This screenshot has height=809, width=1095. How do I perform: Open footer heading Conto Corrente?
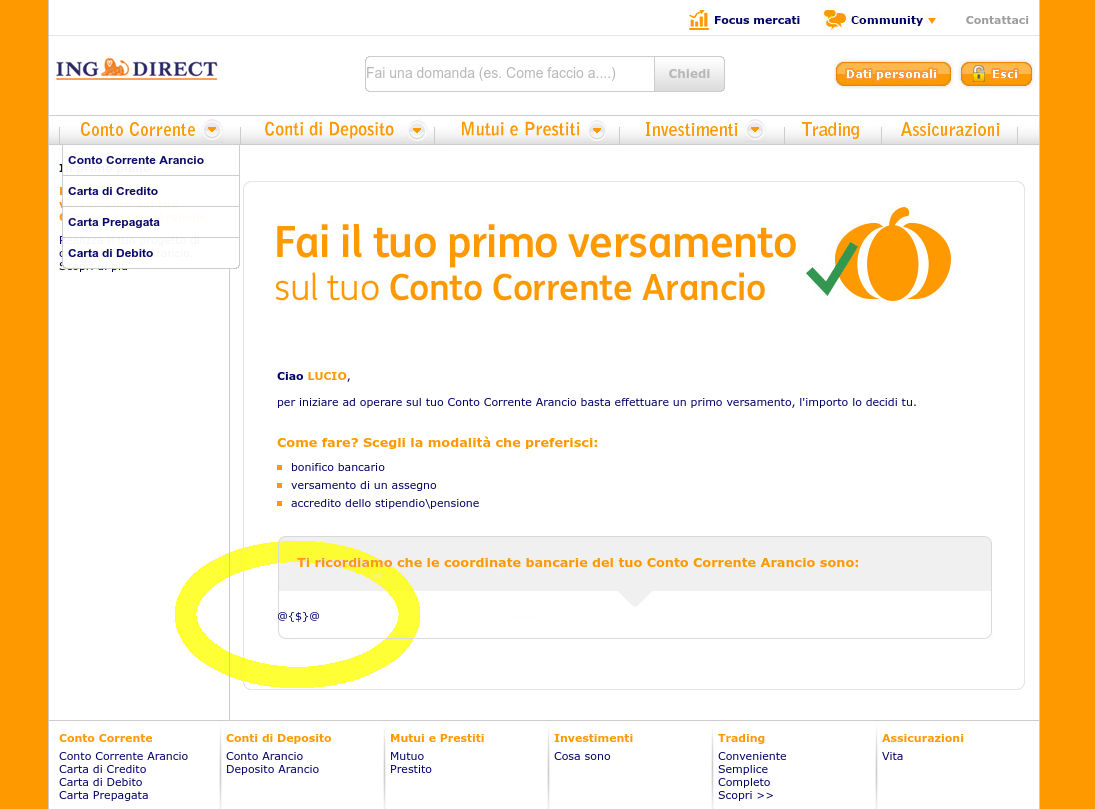(x=105, y=738)
